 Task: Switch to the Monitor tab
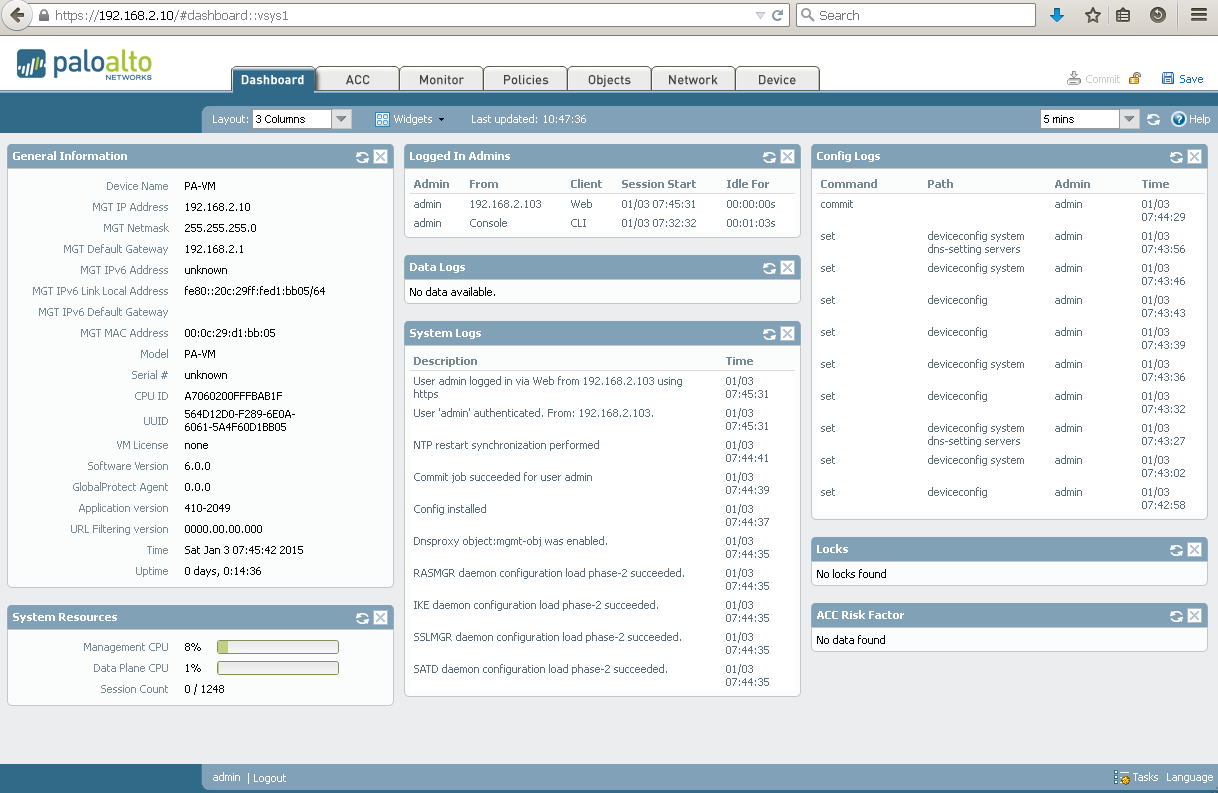(442, 80)
